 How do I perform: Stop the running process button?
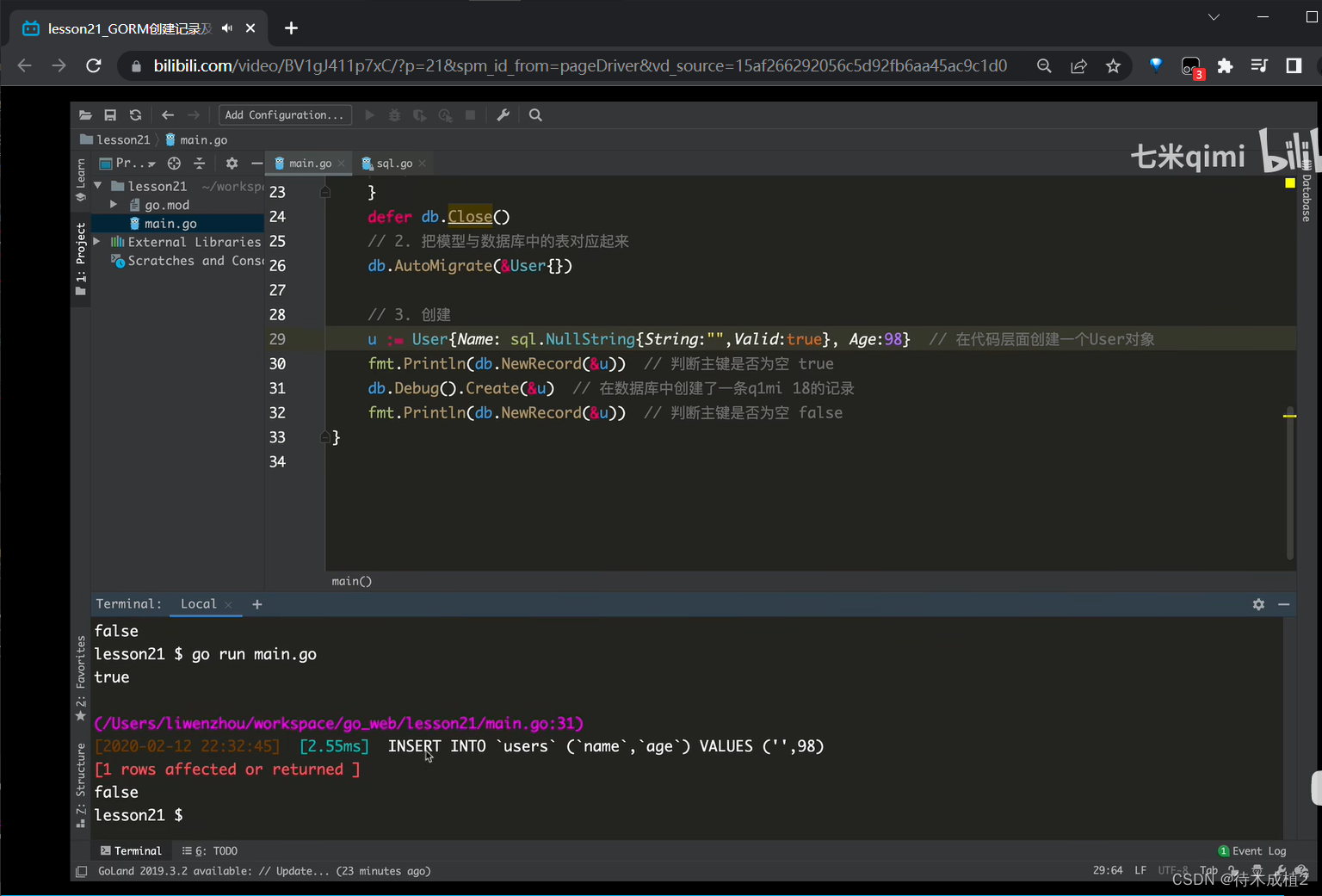point(470,115)
